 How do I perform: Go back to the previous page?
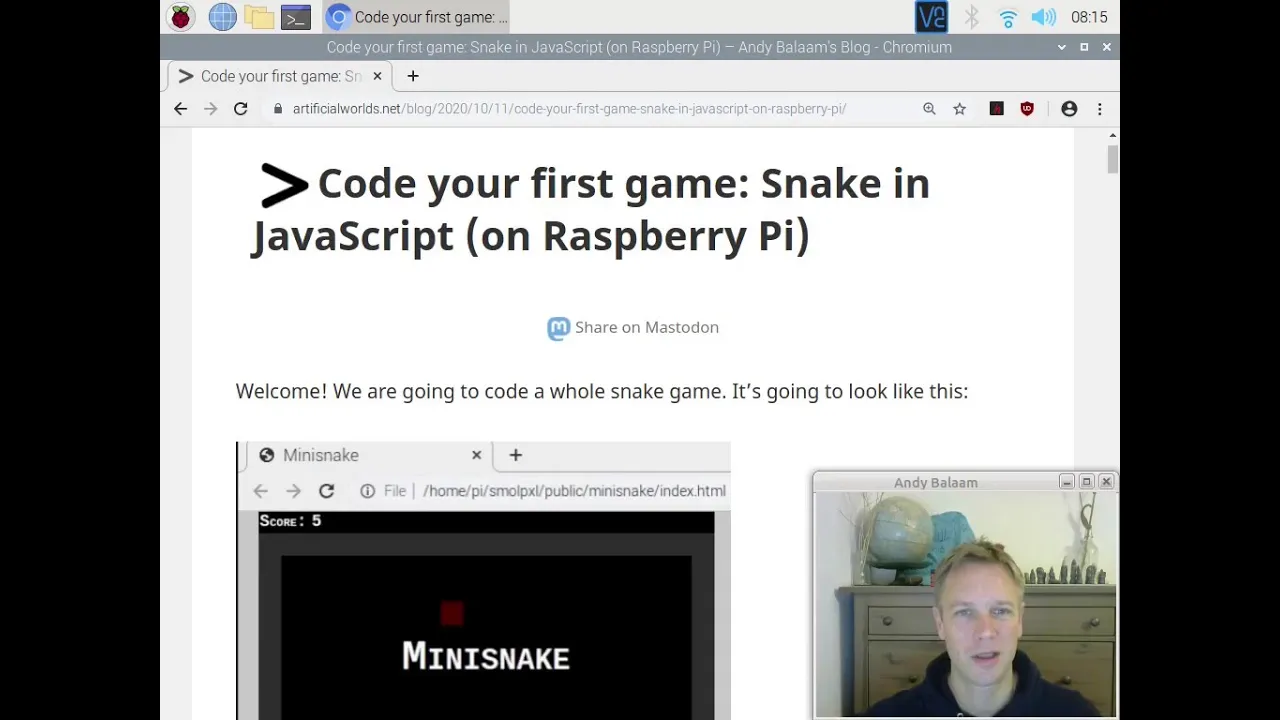pos(180,109)
